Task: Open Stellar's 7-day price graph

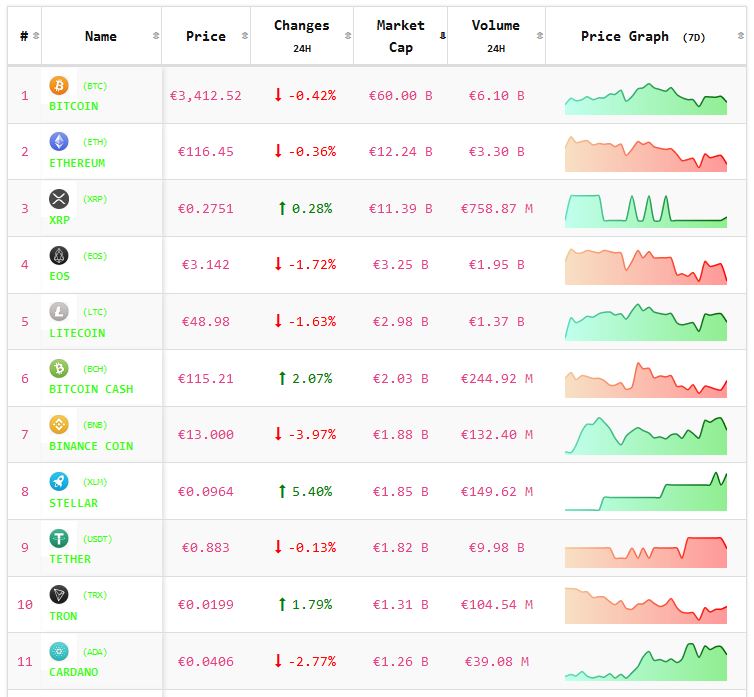Action: point(646,491)
